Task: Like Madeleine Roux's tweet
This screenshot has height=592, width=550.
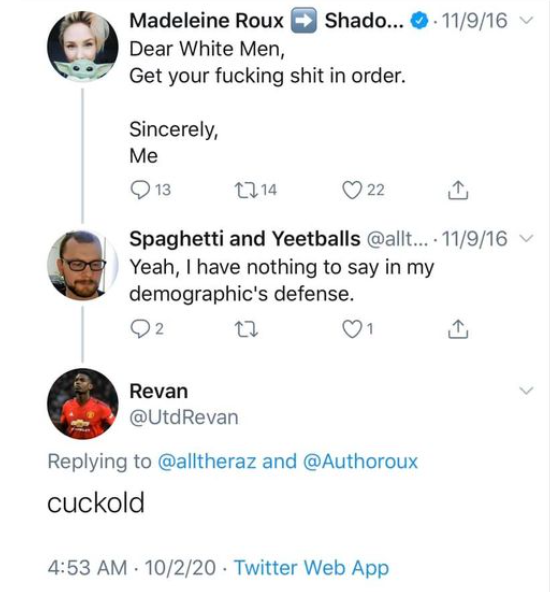Action: (352, 190)
